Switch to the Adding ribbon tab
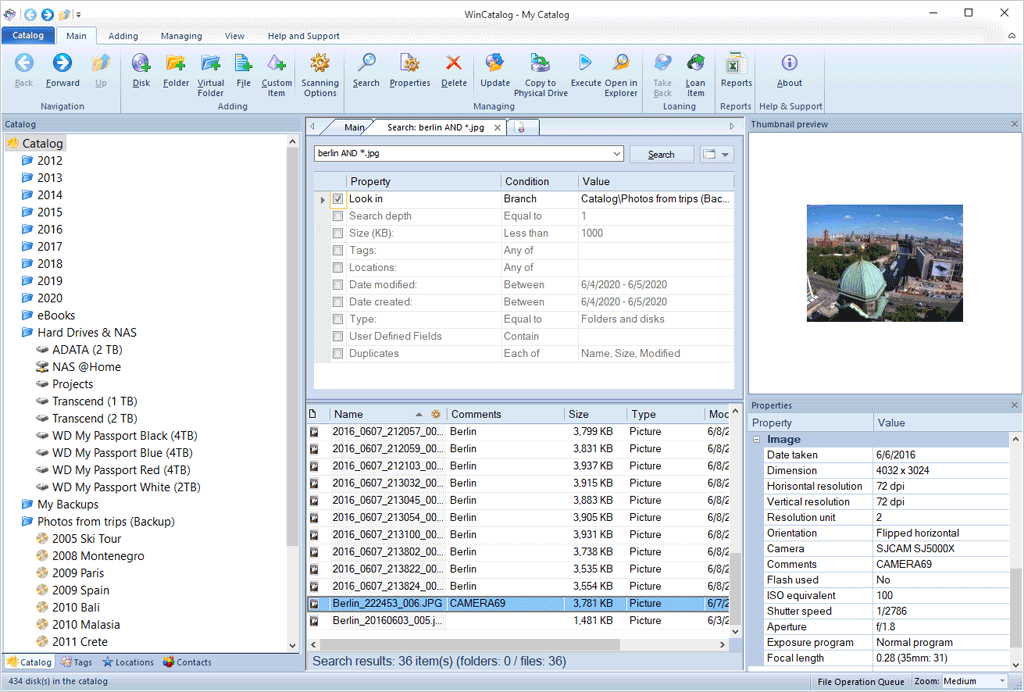This screenshot has width=1024, height=692. [x=122, y=35]
